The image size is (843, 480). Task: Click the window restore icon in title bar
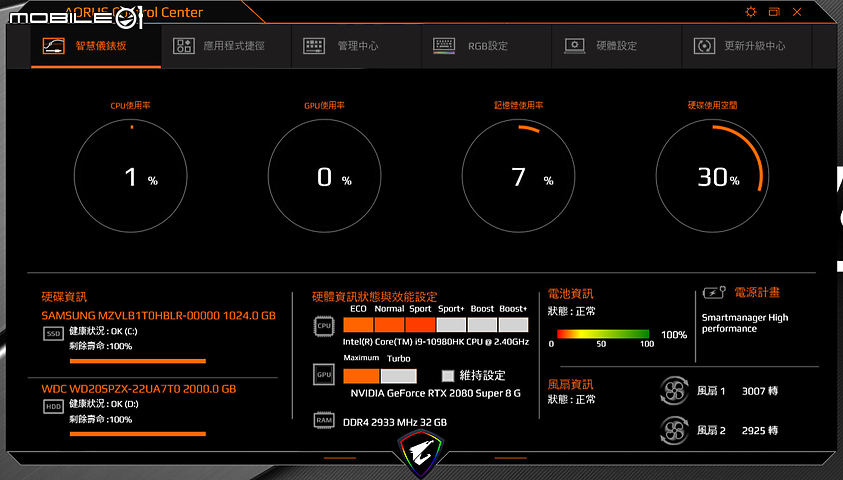[774, 12]
